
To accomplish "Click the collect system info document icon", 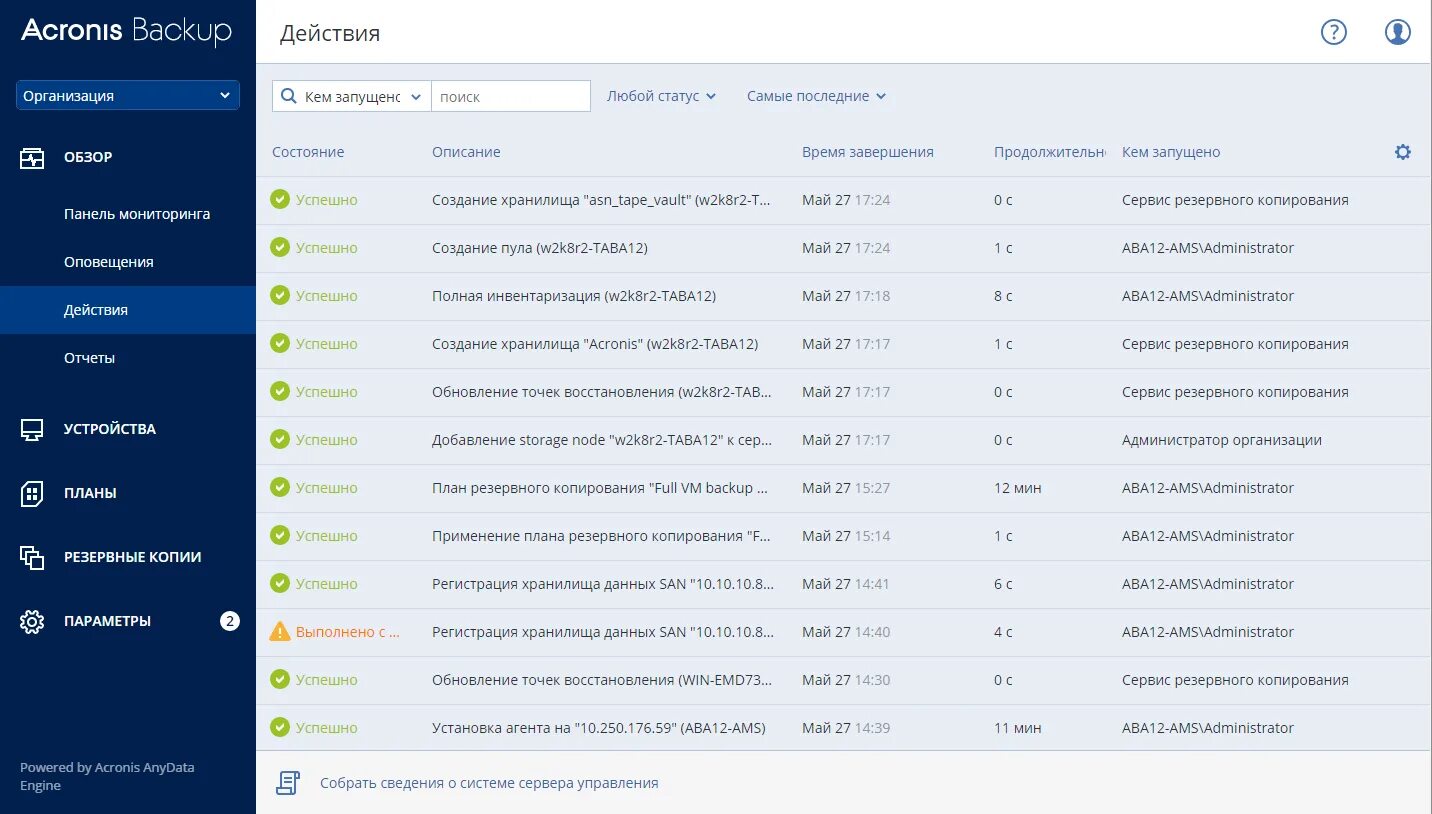I will 288,783.
